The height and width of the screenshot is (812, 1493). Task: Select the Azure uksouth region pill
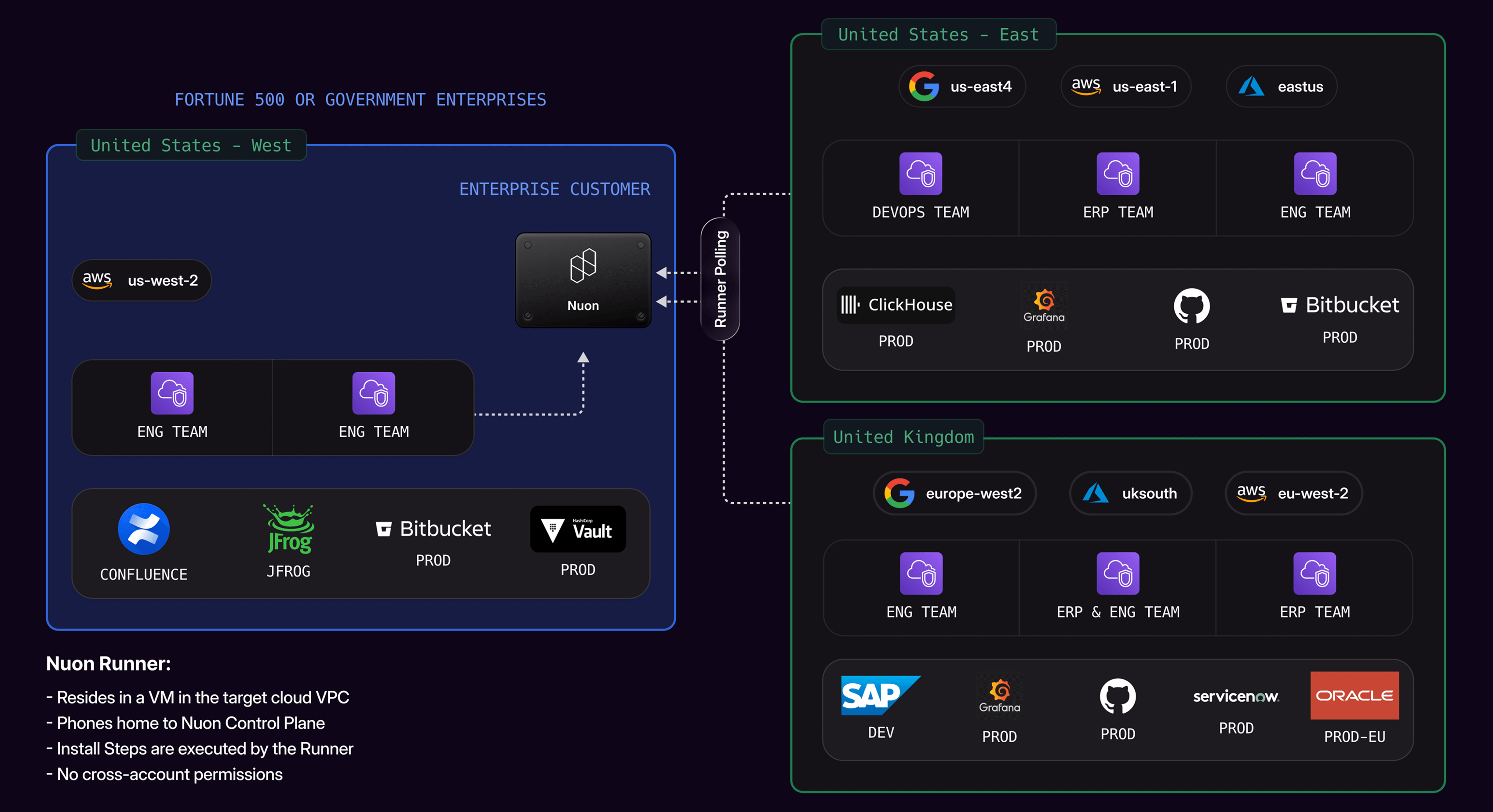[1130, 493]
